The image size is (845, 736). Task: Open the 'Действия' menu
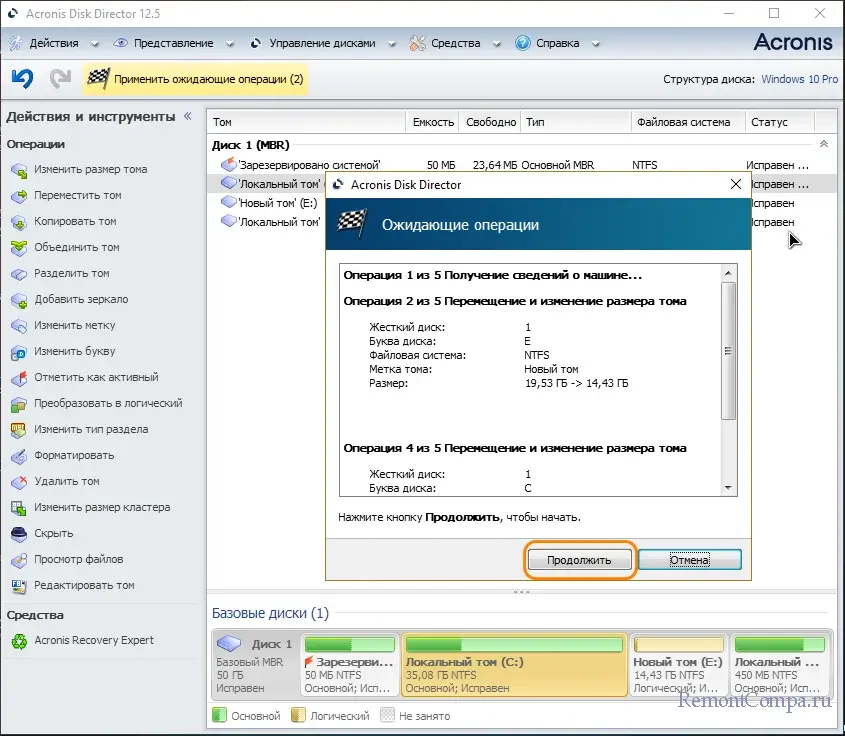pyautogui.click(x=53, y=43)
